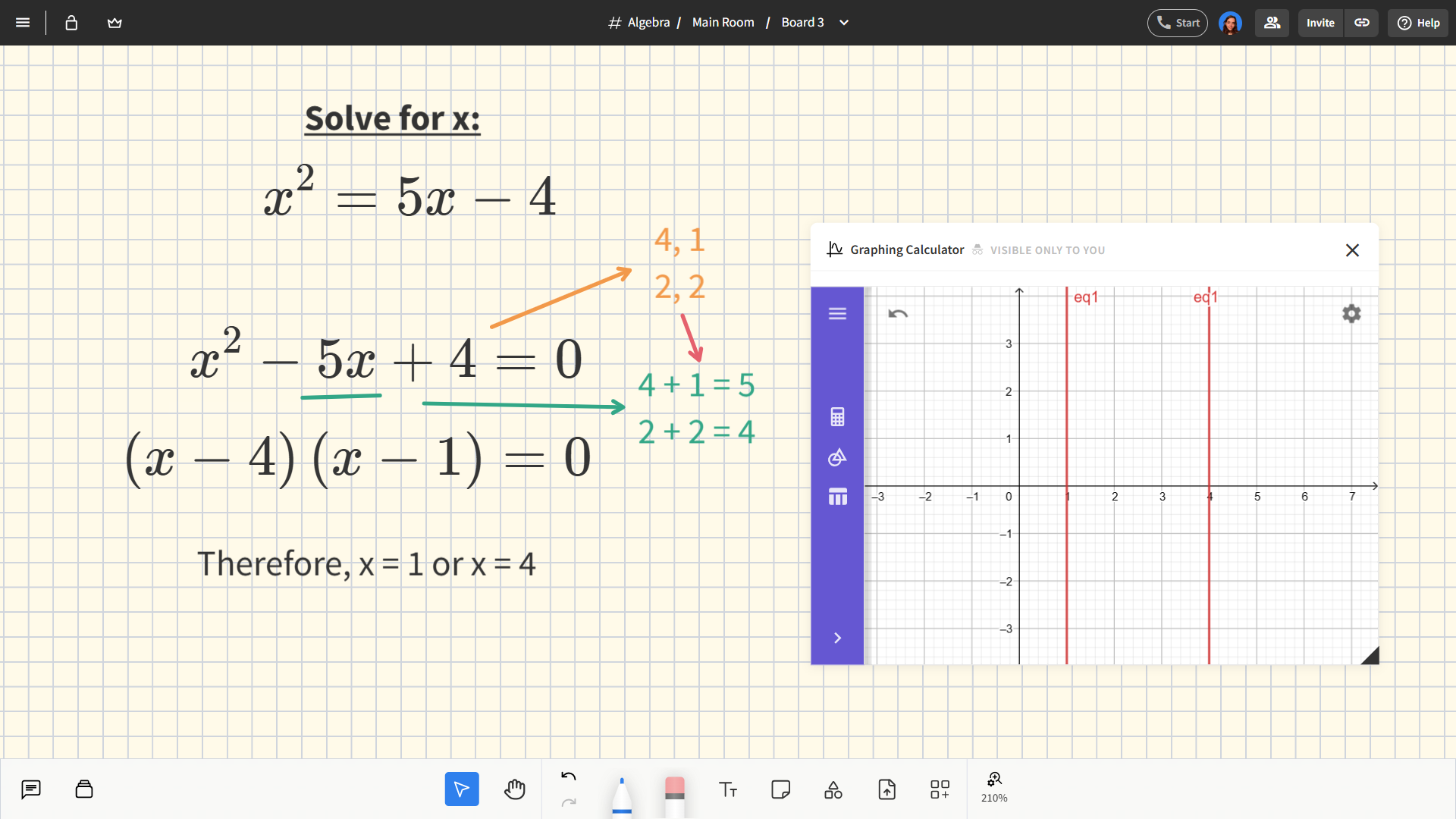This screenshot has height=819, width=1456.
Task: Close the Graphing Calculator panel
Action: pos(1352,250)
